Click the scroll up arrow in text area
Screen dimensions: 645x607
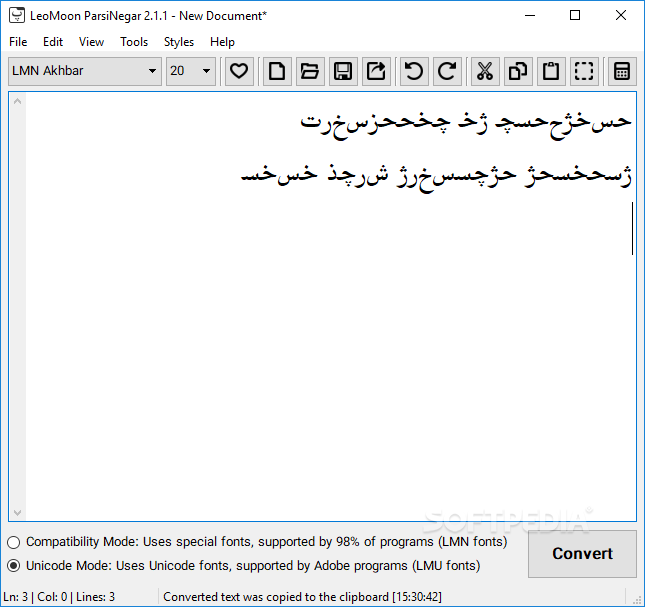tap(17, 101)
